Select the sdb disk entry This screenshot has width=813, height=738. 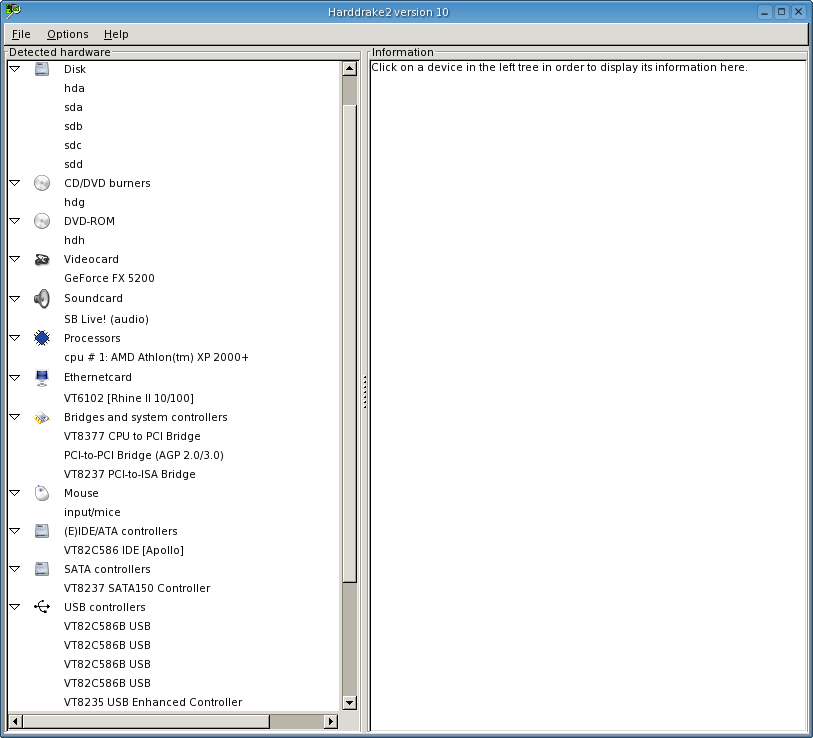coord(73,126)
